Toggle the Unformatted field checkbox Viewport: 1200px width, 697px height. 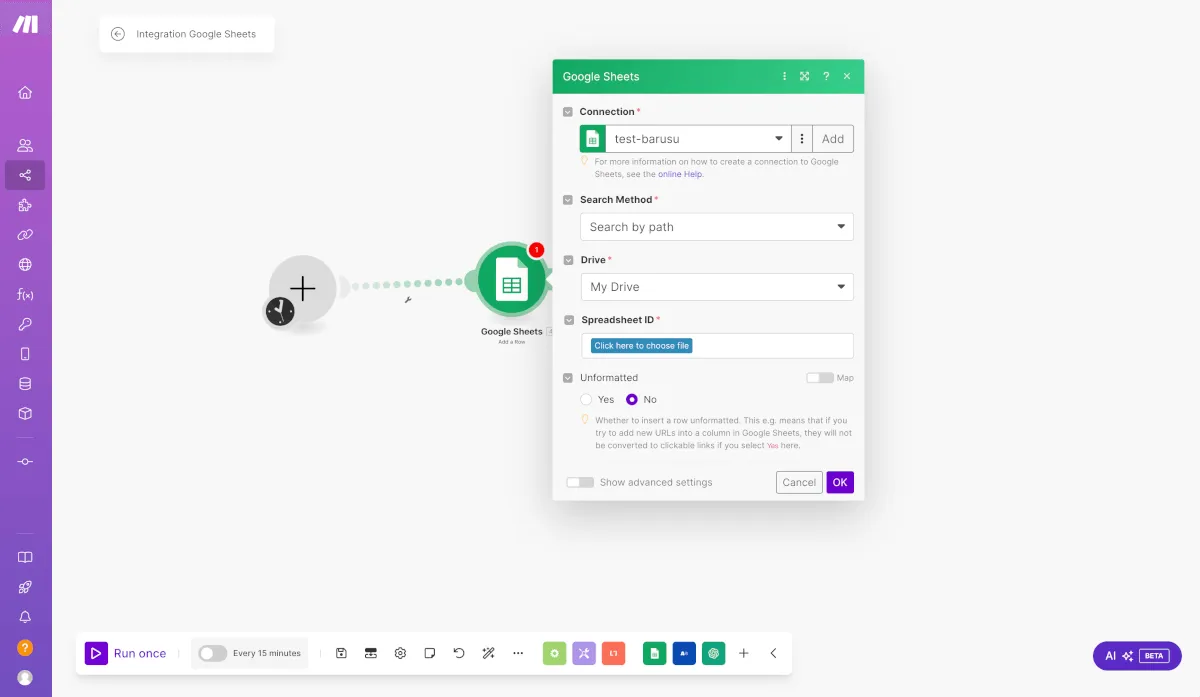(568, 378)
